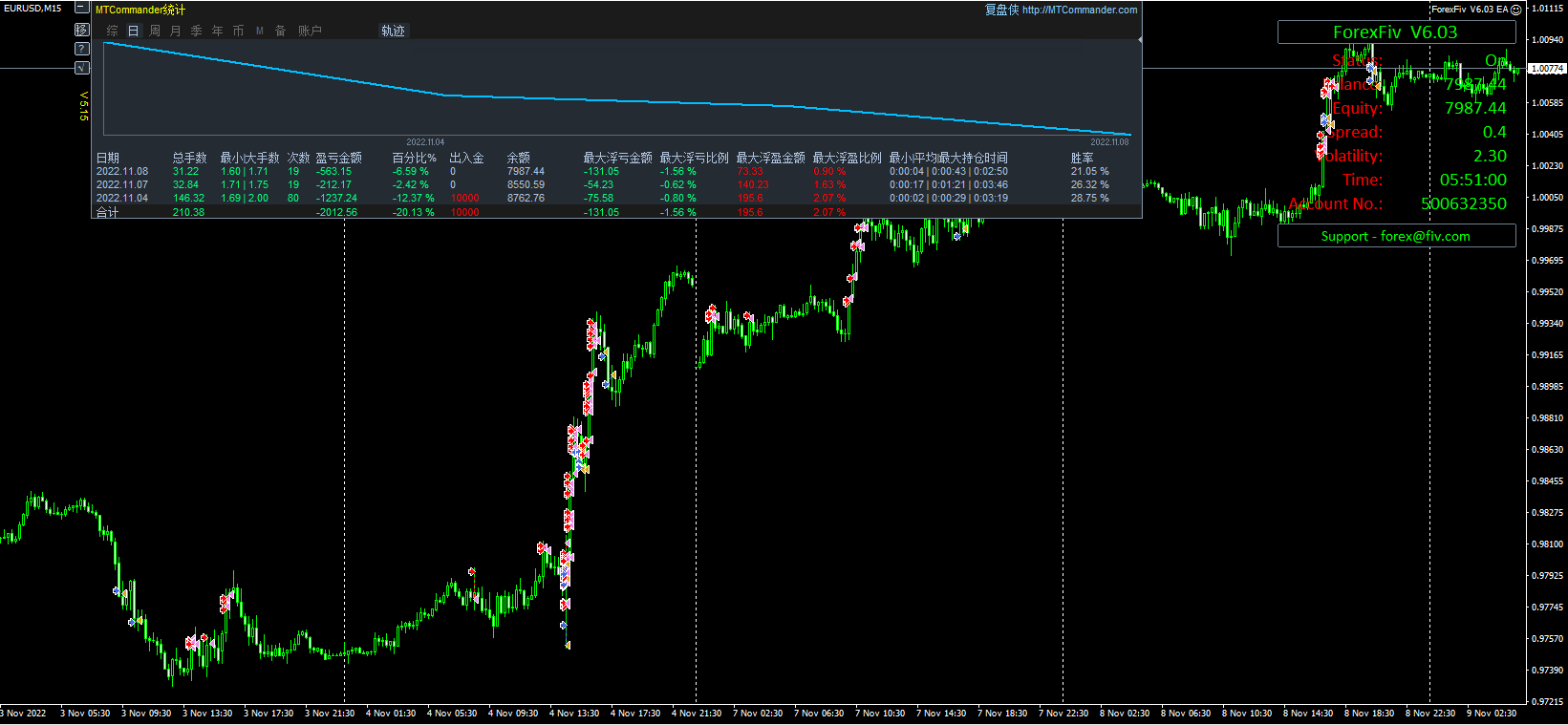Click the 复盘侠 label beside the link
This screenshot has height=725, width=1568.
[1002, 10]
